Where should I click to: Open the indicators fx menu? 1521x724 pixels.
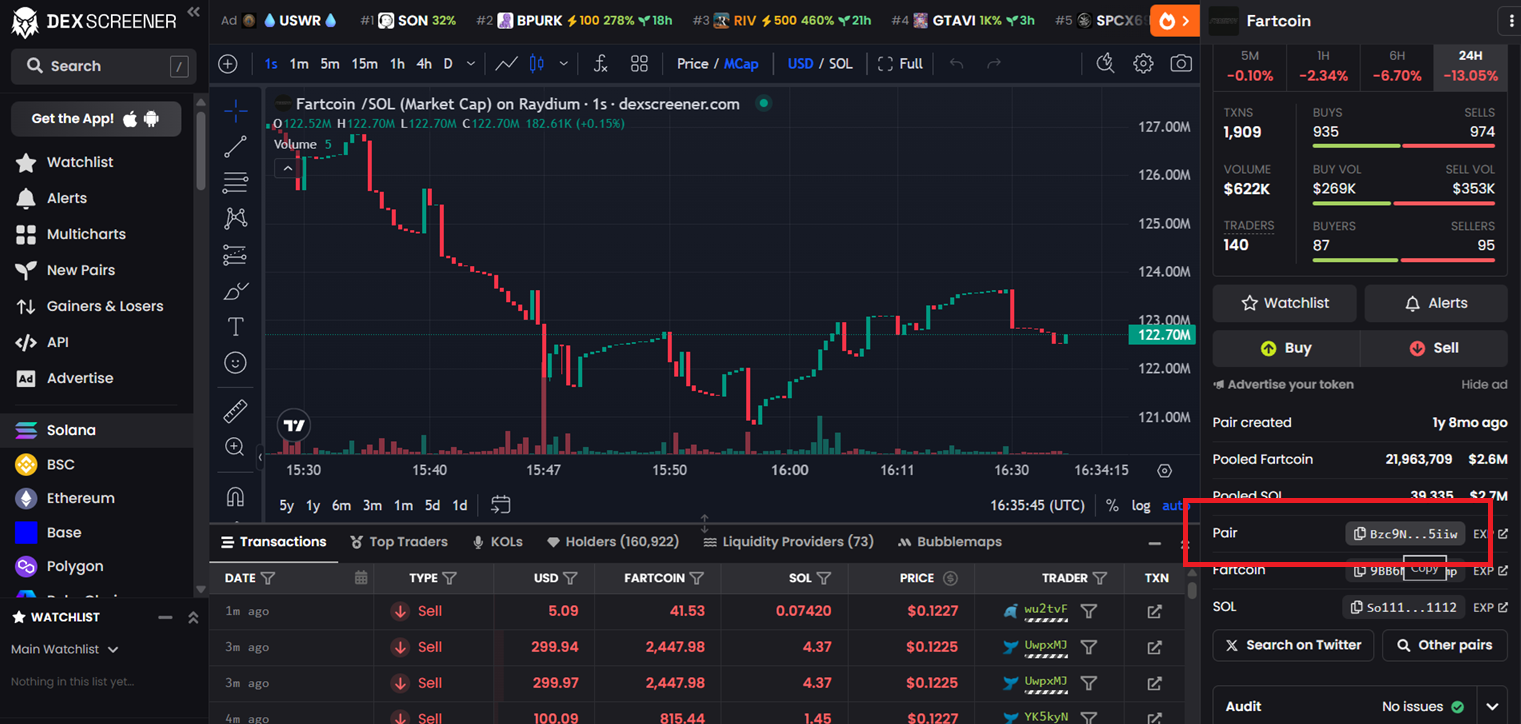(x=600, y=64)
